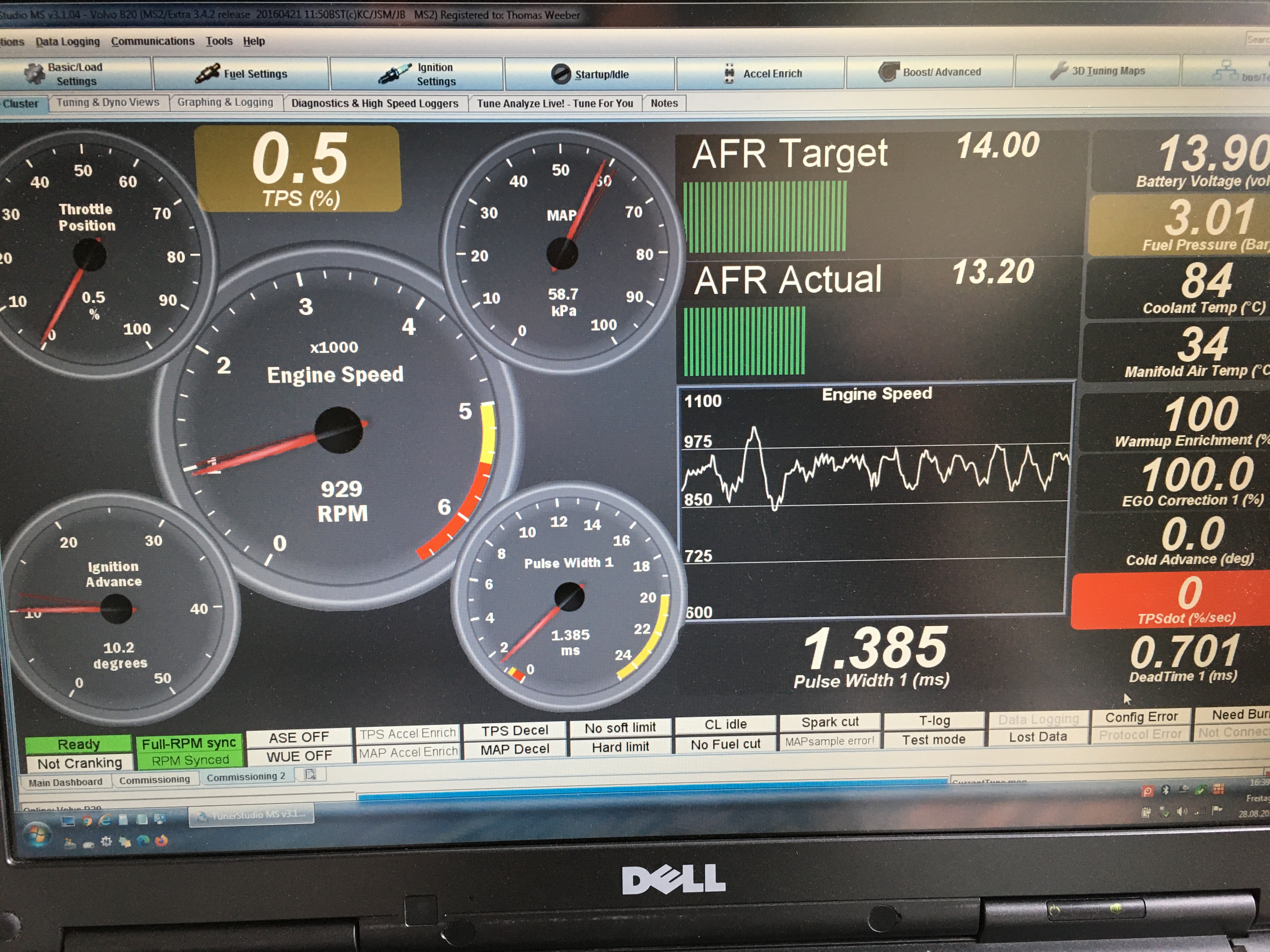Switch to Tuning & Dyno Views tab
Viewport: 1270px width, 952px height.
click(107, 102)
